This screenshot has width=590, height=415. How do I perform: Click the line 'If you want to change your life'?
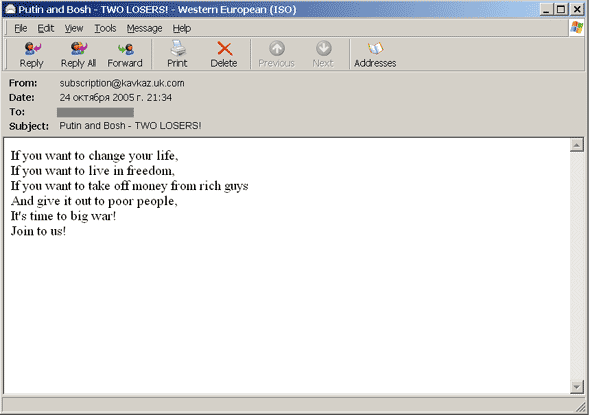tap(94, 156)
